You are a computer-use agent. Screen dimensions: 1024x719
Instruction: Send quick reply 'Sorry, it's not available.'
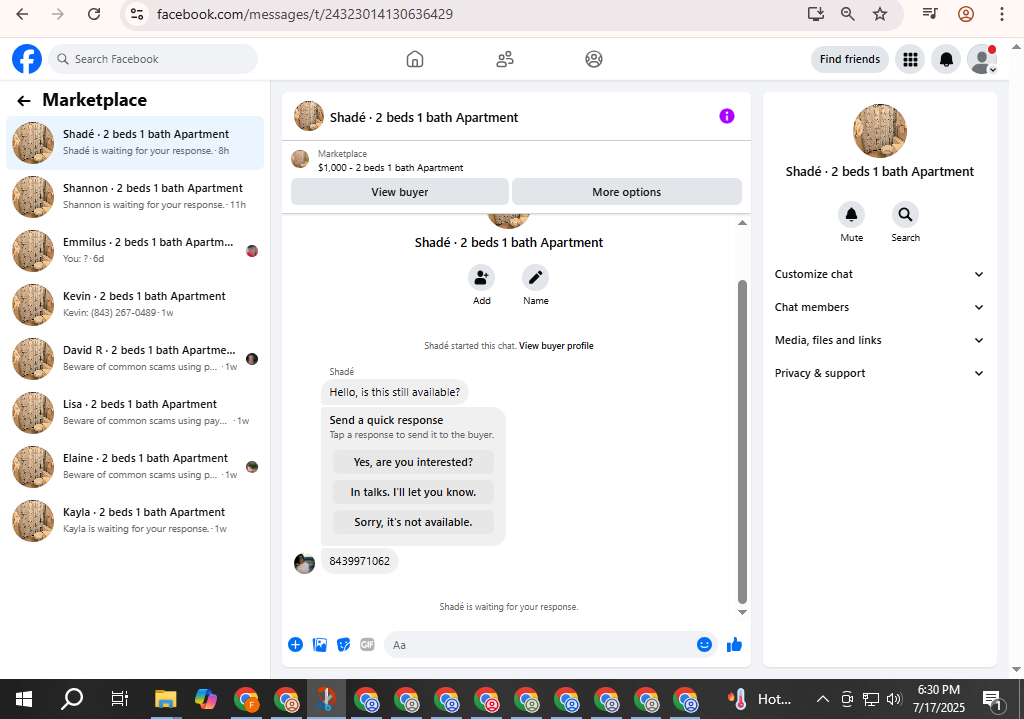413,522
